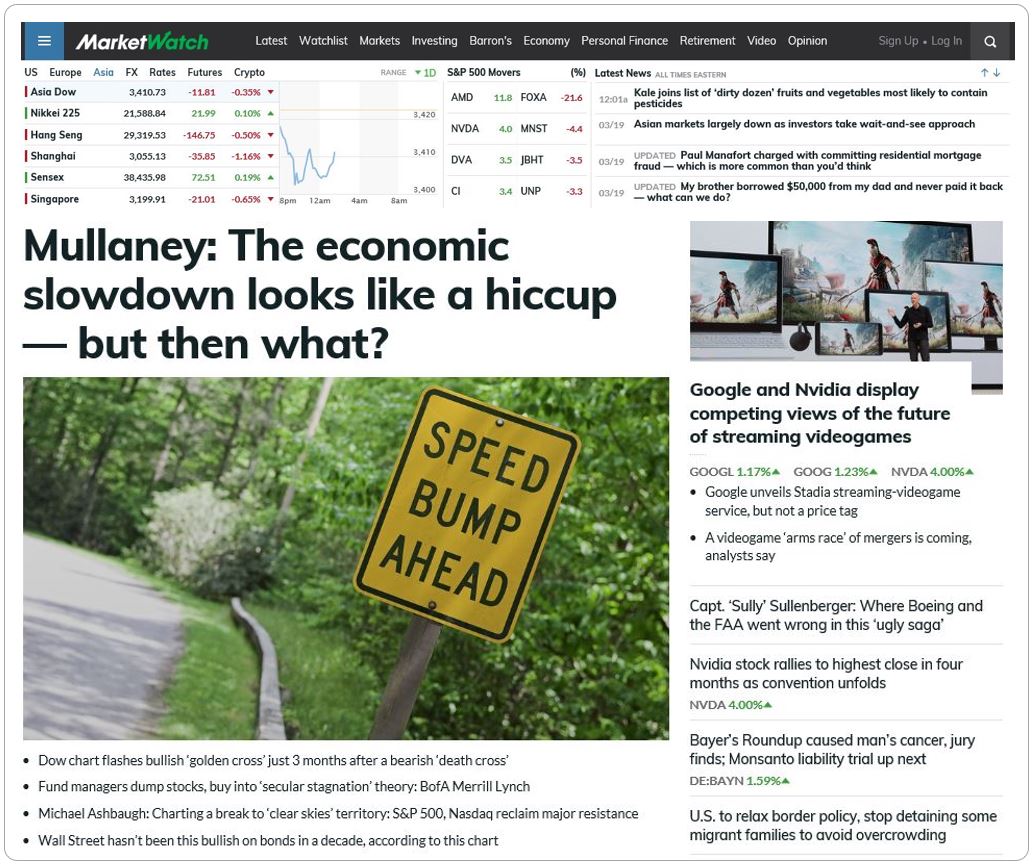Switch to the Rates tab
1033x864 pixels.
[162, 72]
